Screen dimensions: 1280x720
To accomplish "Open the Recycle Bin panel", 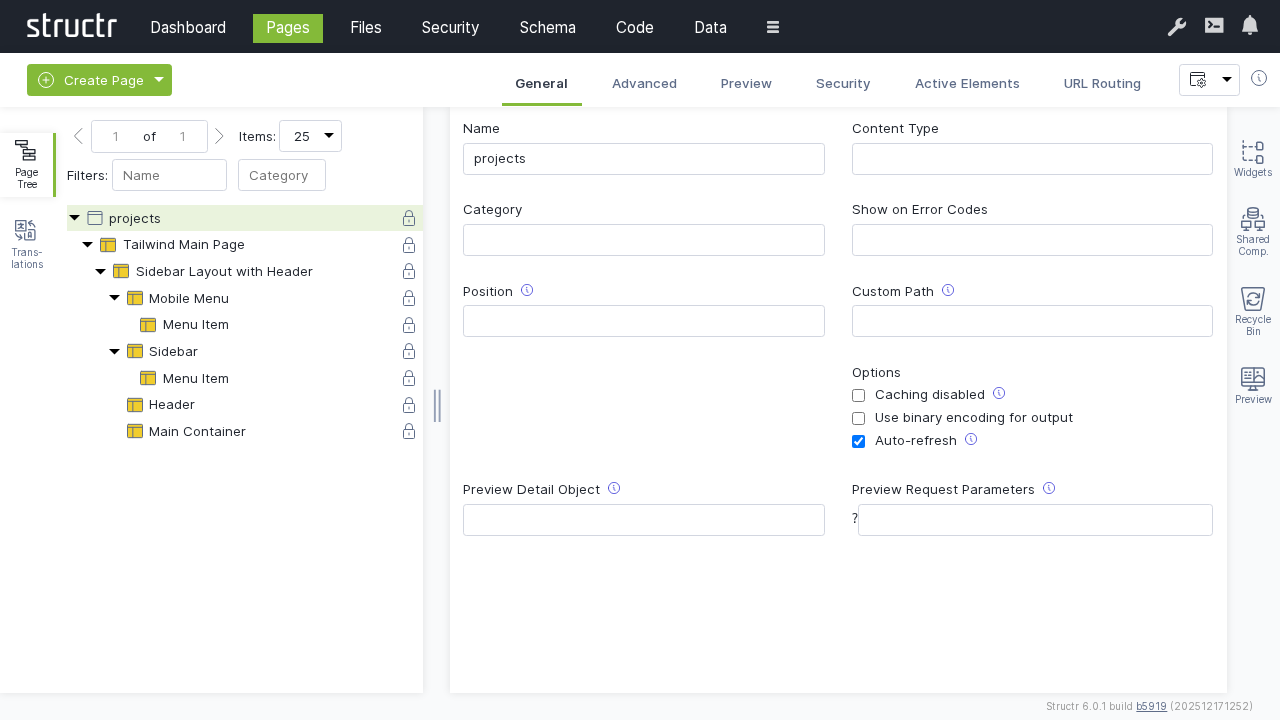I will pyautogui.click(x=1252, y=310).
